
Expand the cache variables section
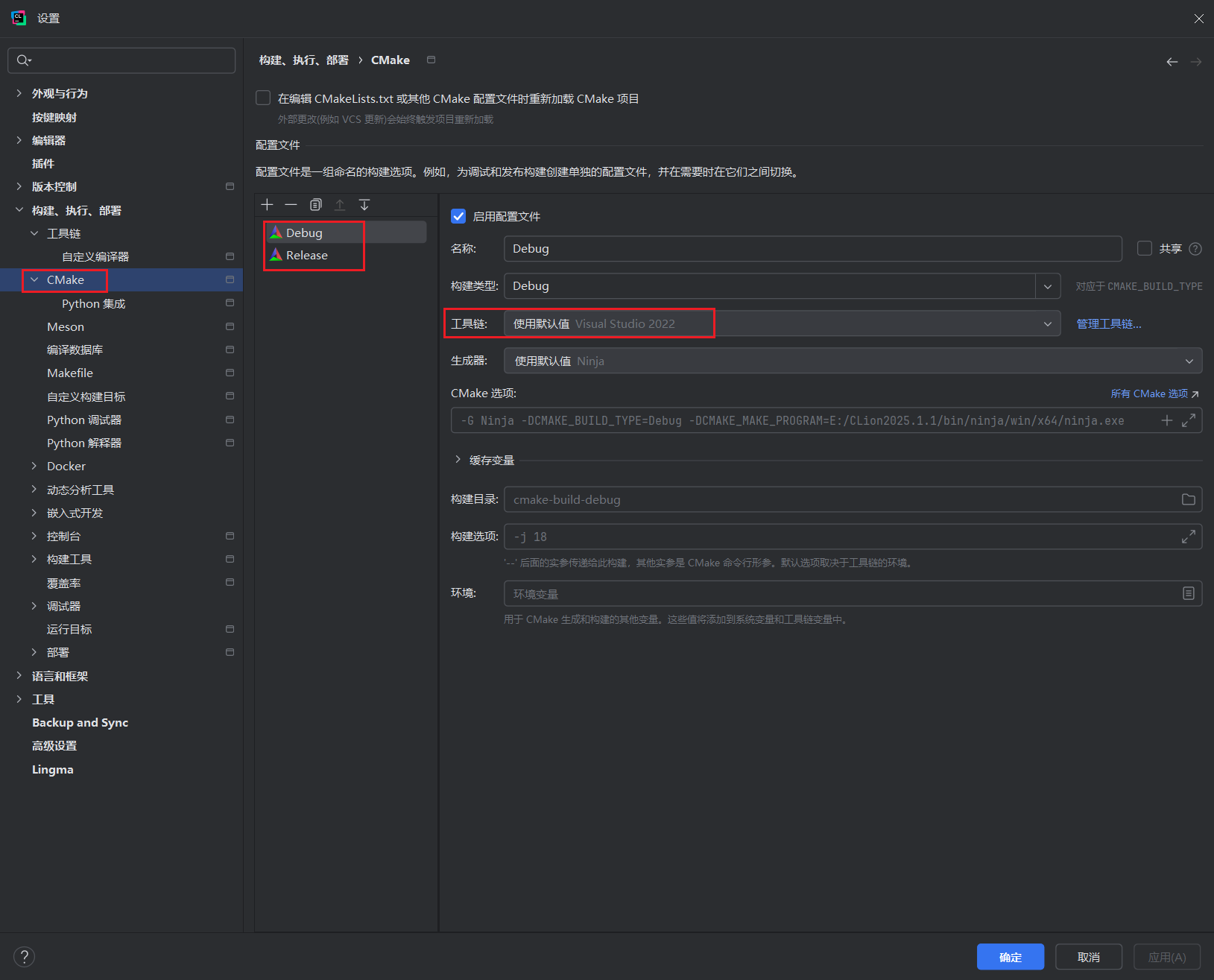(x=458, y=460)
